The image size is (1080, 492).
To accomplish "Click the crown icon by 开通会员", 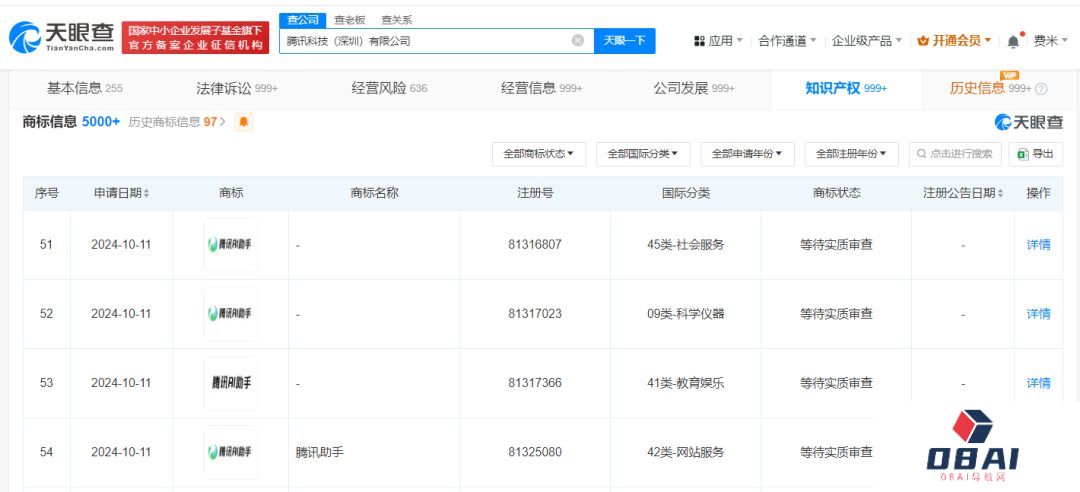I will (x=923, y=41).
